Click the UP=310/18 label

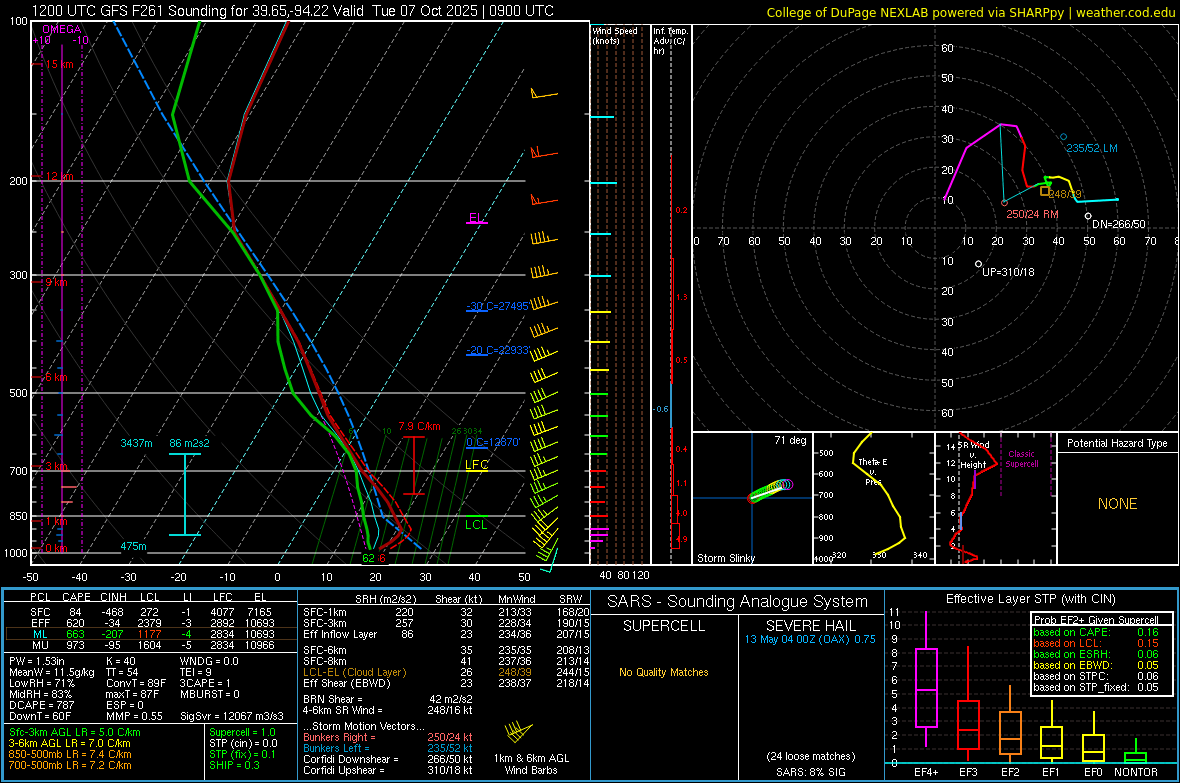click(x=1008, y=272)
